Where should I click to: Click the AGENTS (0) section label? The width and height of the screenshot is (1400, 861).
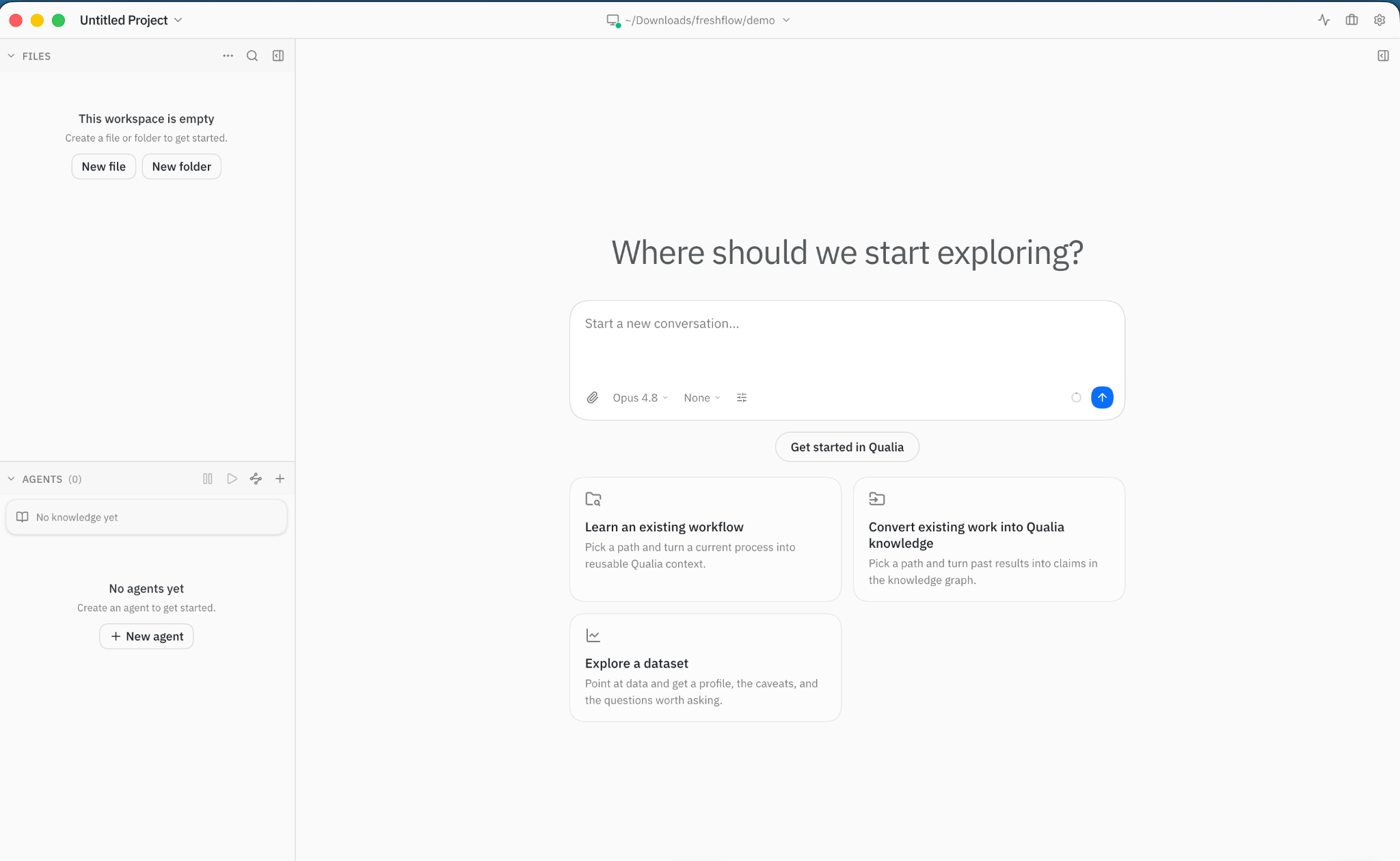(x=52, y=479)
